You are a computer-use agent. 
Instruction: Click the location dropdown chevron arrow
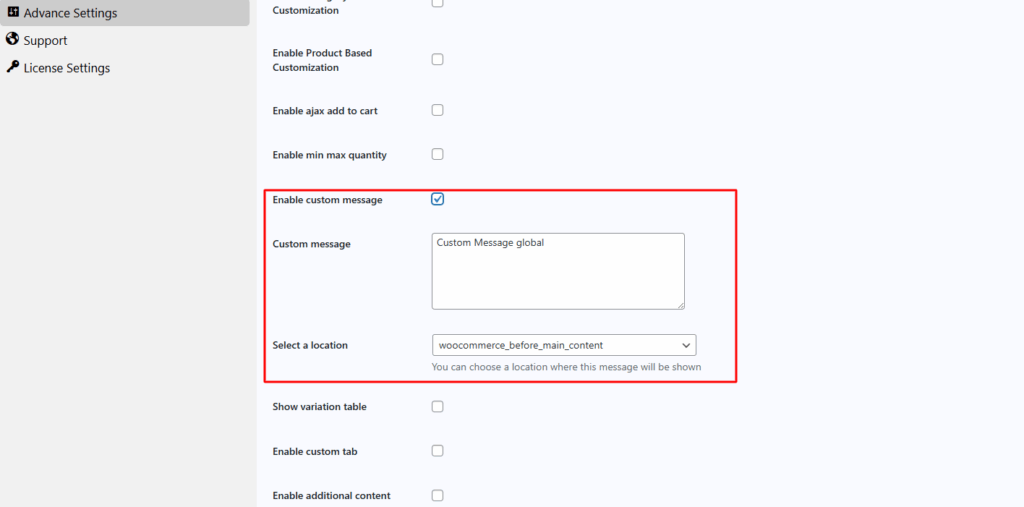coord(686,345)
